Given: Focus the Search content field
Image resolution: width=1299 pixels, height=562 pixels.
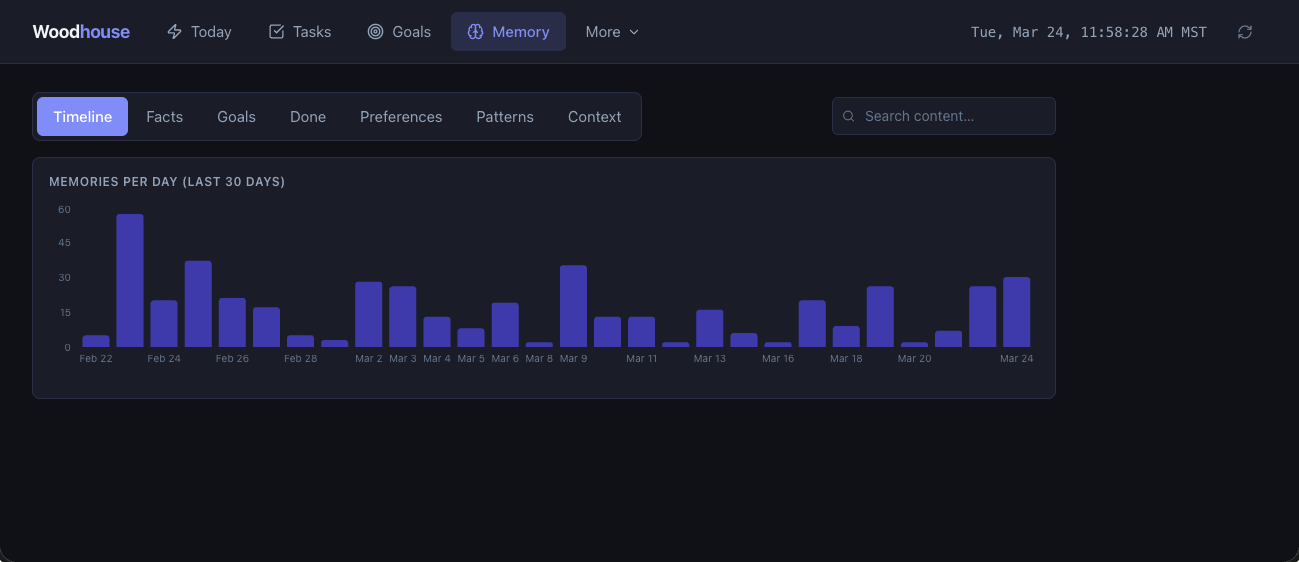Looking at the screenshot, I should 944,116.
